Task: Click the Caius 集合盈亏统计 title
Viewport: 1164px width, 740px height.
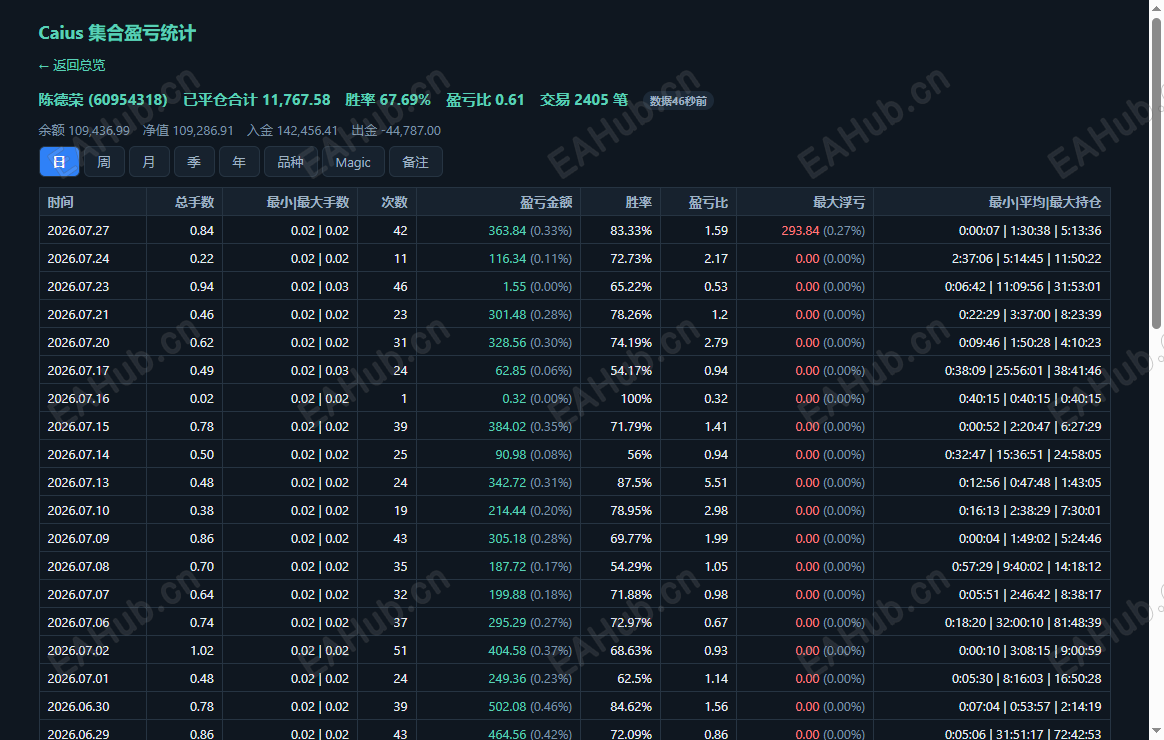Action: (117, 33)
